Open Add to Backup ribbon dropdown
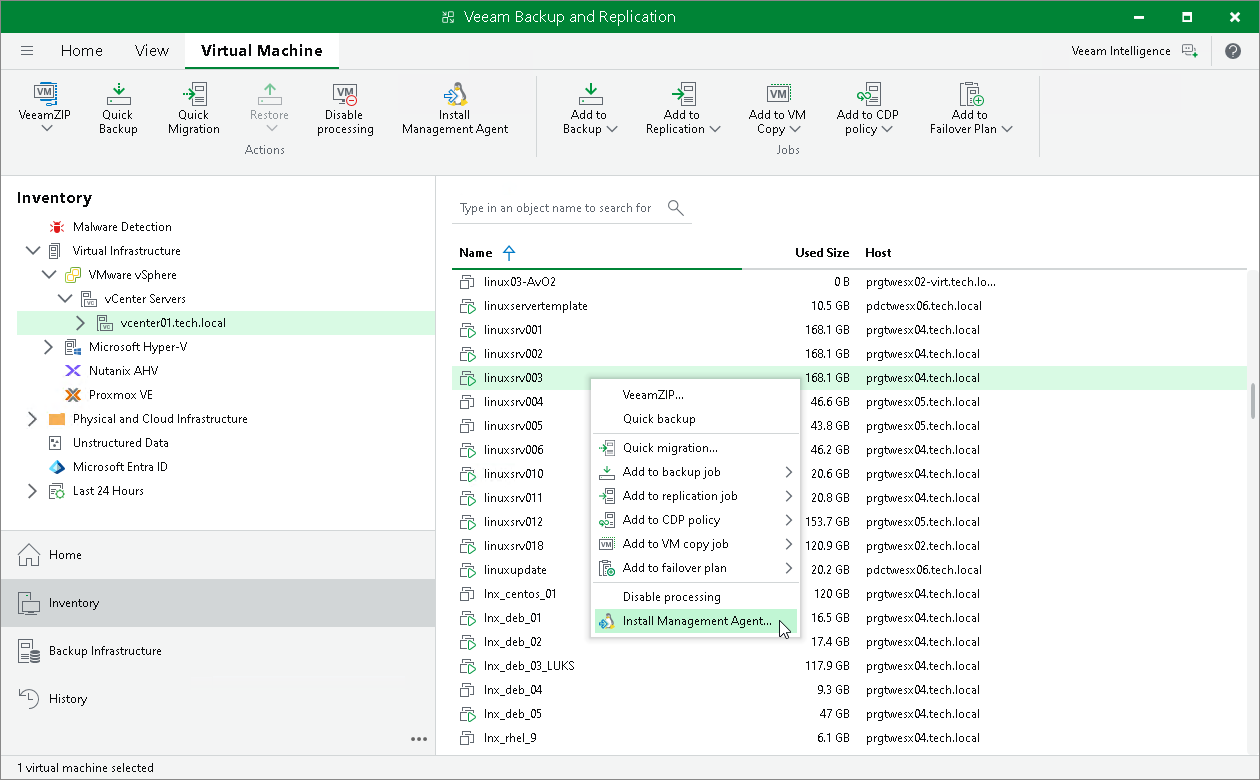The width and height of the screenshot is (1260, 780). pos(589,108)
